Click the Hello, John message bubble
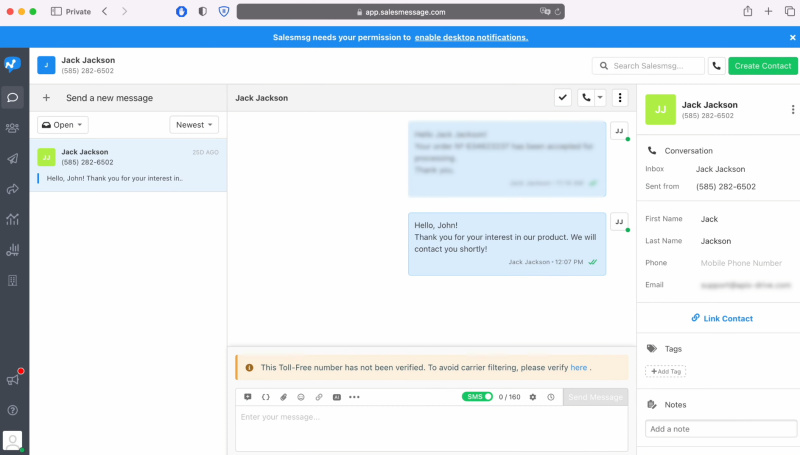 click(x=507, y=244)
